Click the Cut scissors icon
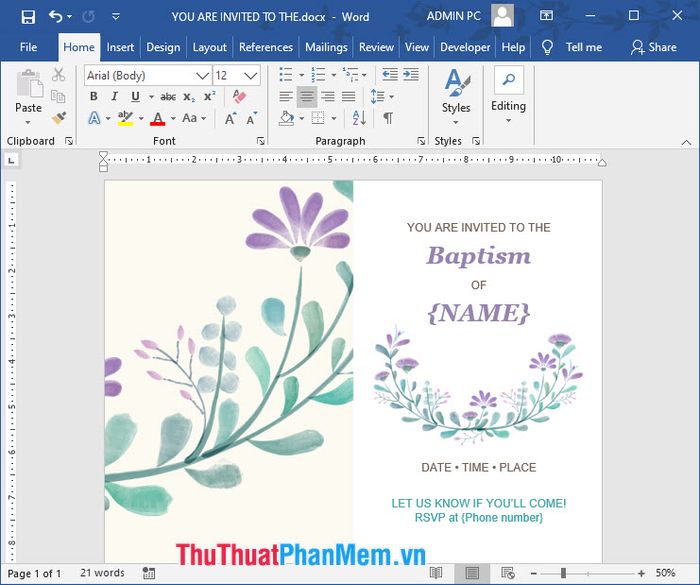This screenshot has width=700, height=585. point(58,75)
